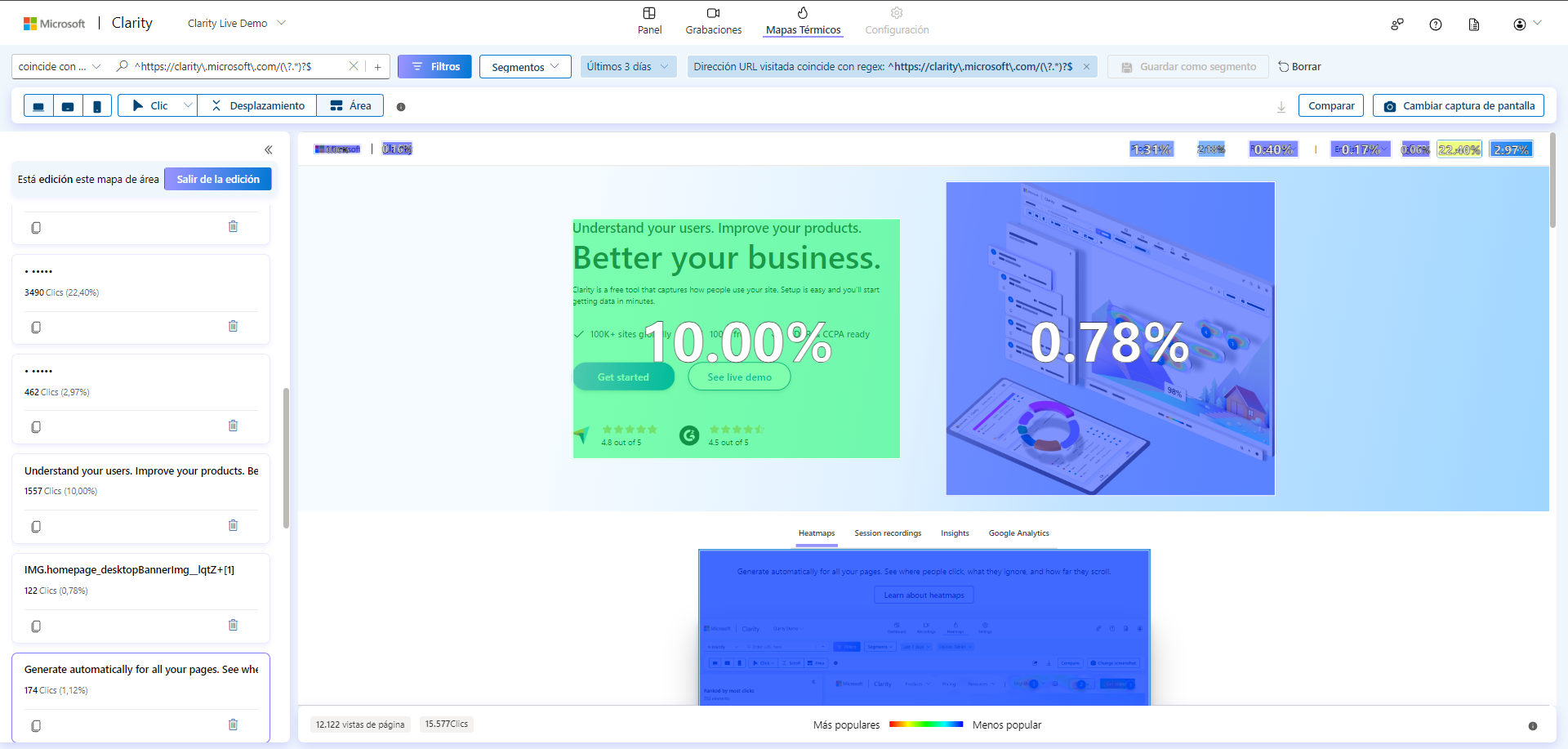Click Guardar como segmento
The width and height of the screenshot is (1568, 749).
[x=1188, y=67]
